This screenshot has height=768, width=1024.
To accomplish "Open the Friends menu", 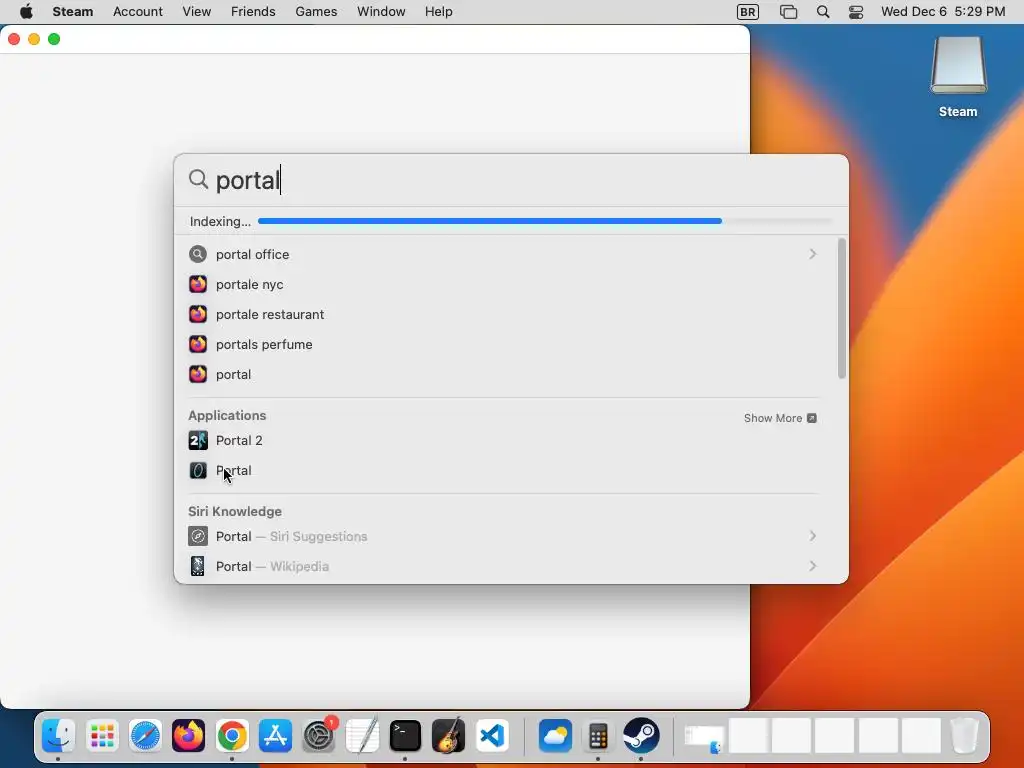I will point(253,12).
